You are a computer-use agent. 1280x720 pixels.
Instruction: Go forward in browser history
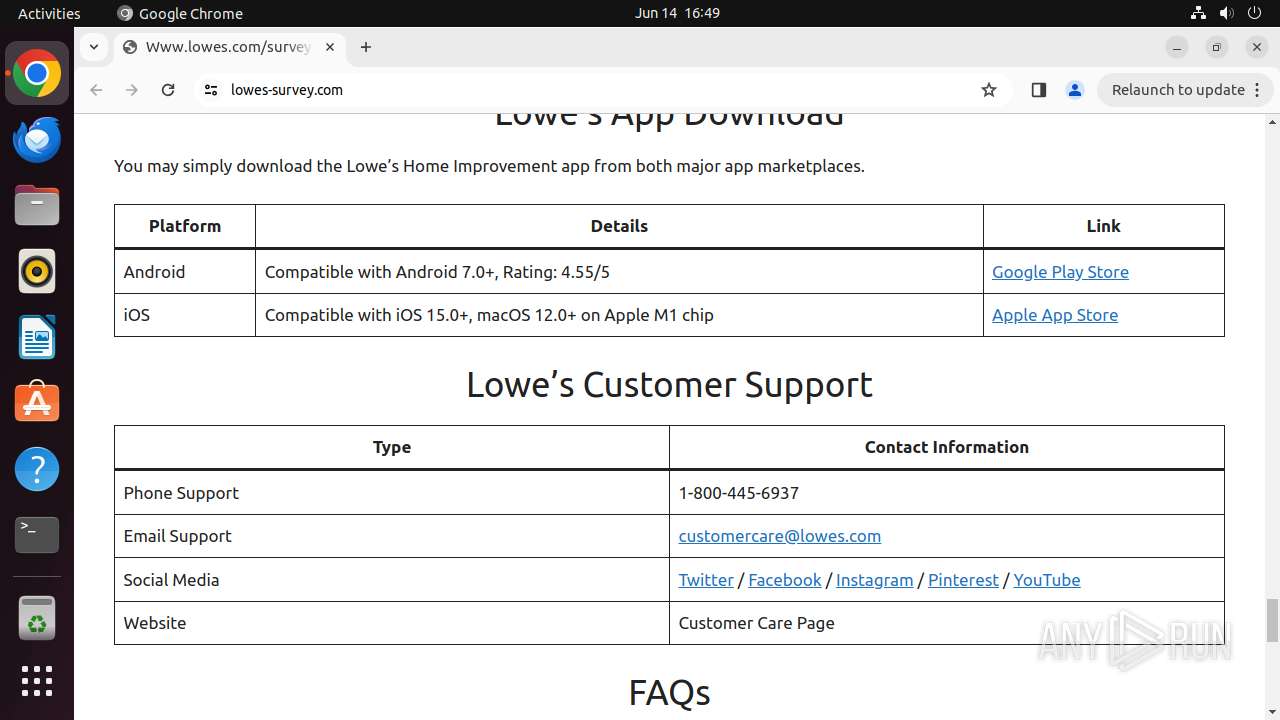pyautogui.click(x=132, y=90)
